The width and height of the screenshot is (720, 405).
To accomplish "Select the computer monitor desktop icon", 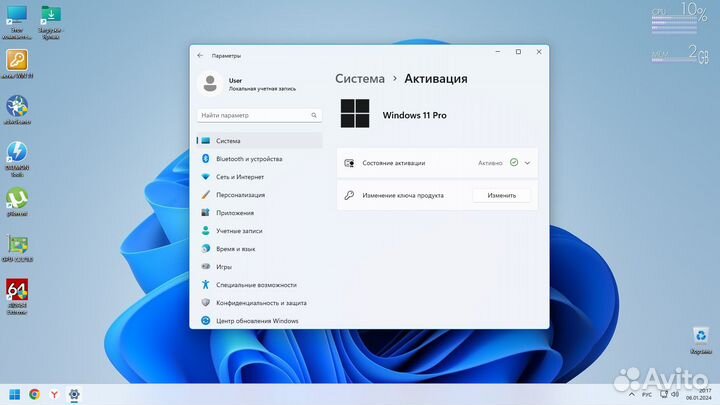I will tap(17, 23).
